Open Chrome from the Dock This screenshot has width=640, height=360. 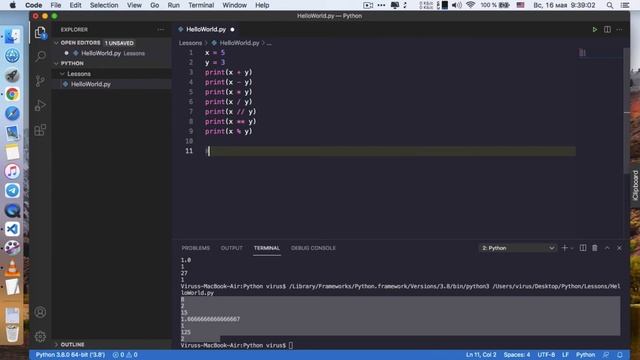tap(12, 94)
